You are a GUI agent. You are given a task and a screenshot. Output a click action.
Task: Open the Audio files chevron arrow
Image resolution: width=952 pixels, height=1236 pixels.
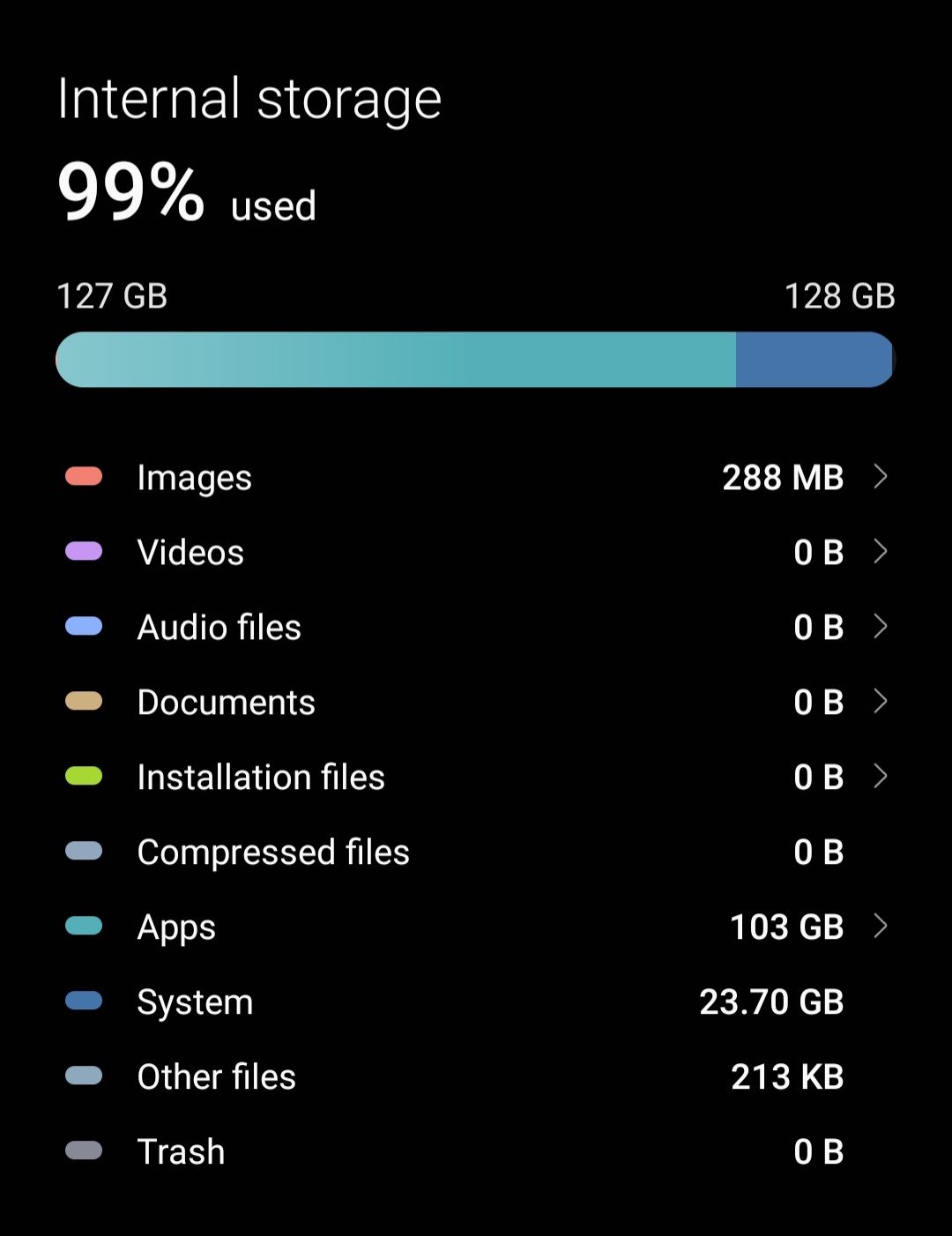(880, 627)
